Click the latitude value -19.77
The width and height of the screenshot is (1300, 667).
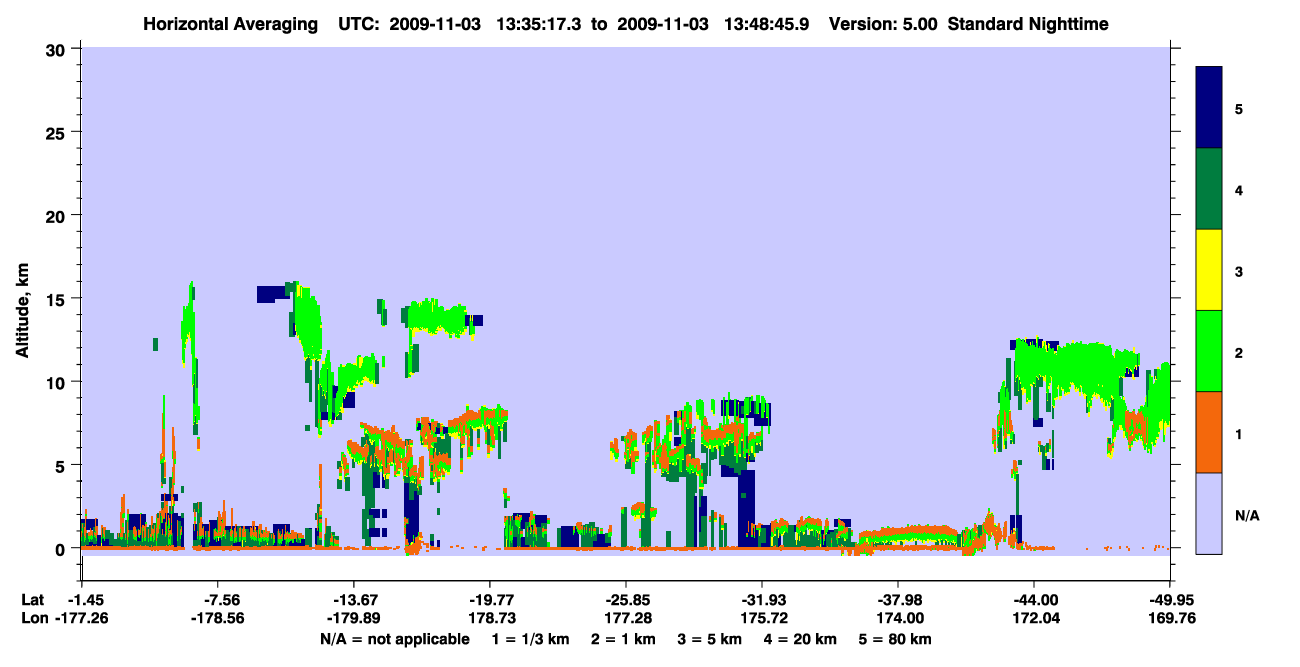(x=490, y=600)
